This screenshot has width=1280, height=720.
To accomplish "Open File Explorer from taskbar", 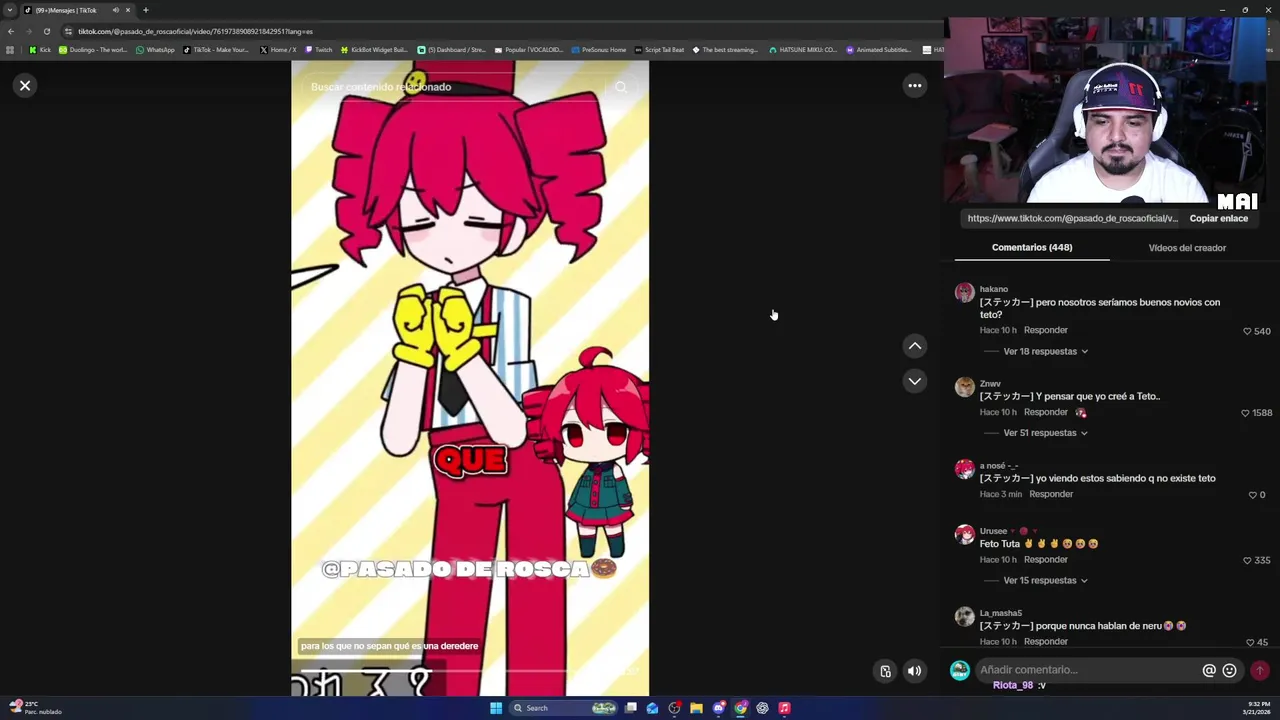I will (x=697, y=708).
